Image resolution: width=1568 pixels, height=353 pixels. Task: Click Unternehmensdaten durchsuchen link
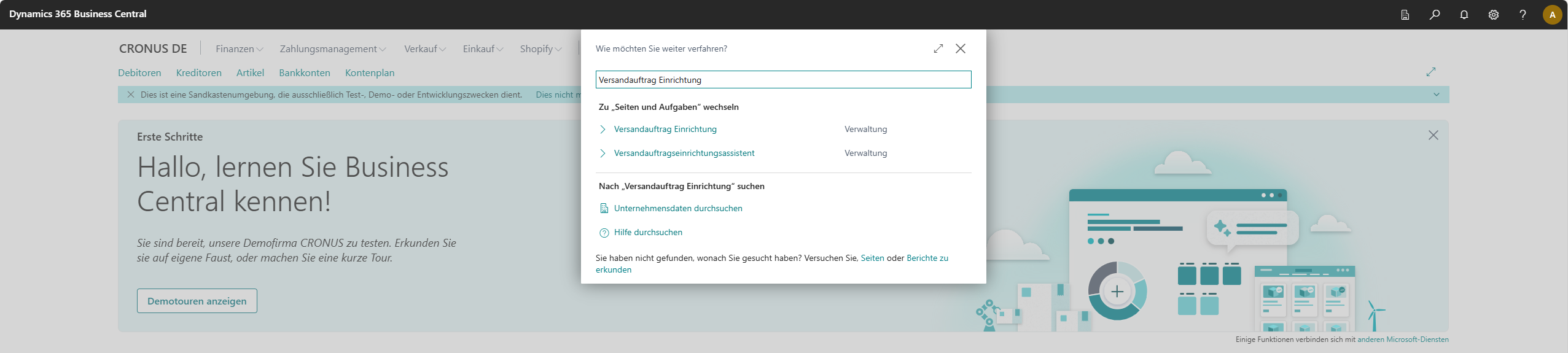point(678,208)
